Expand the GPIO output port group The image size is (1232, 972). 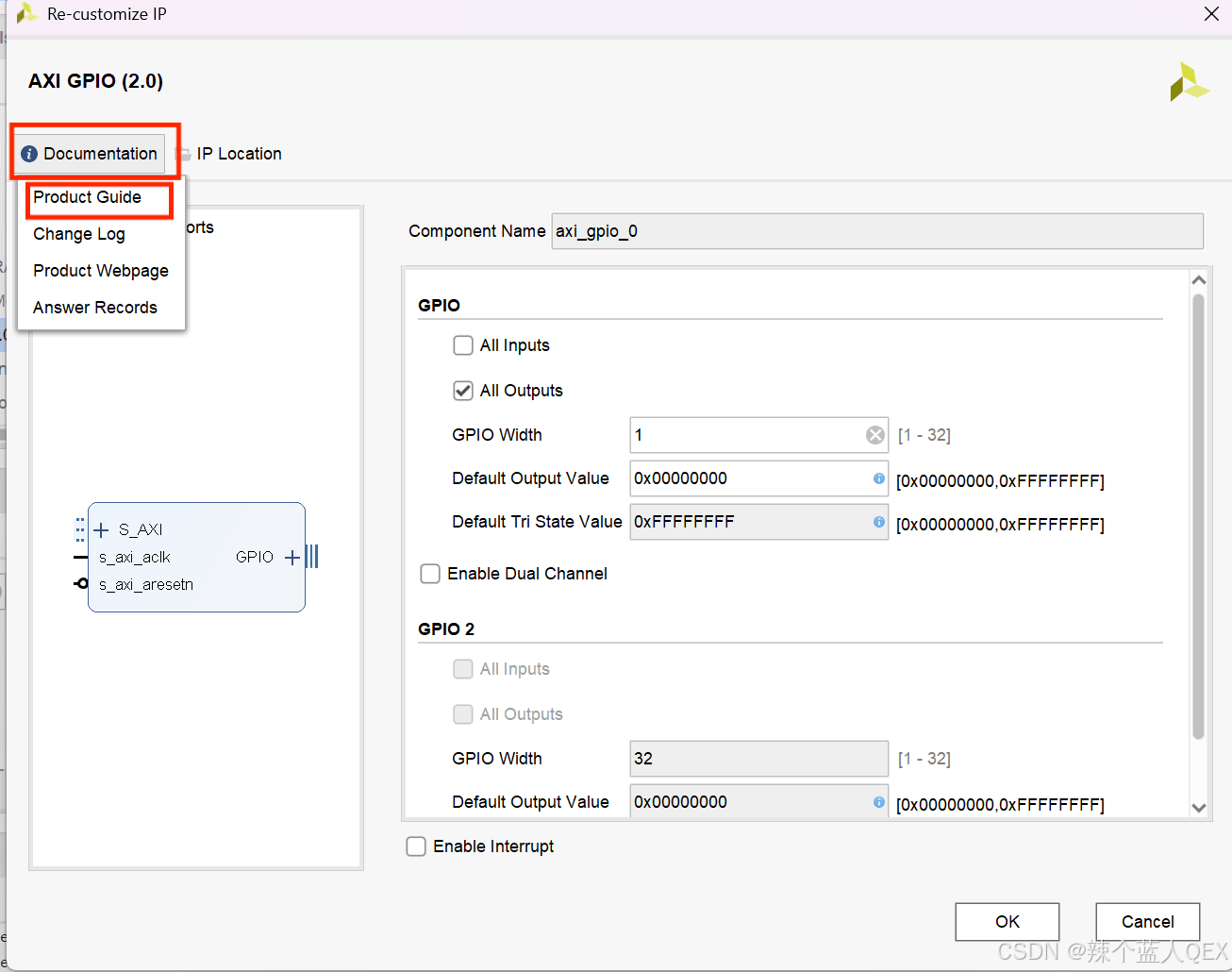click(x=291, y=557)
